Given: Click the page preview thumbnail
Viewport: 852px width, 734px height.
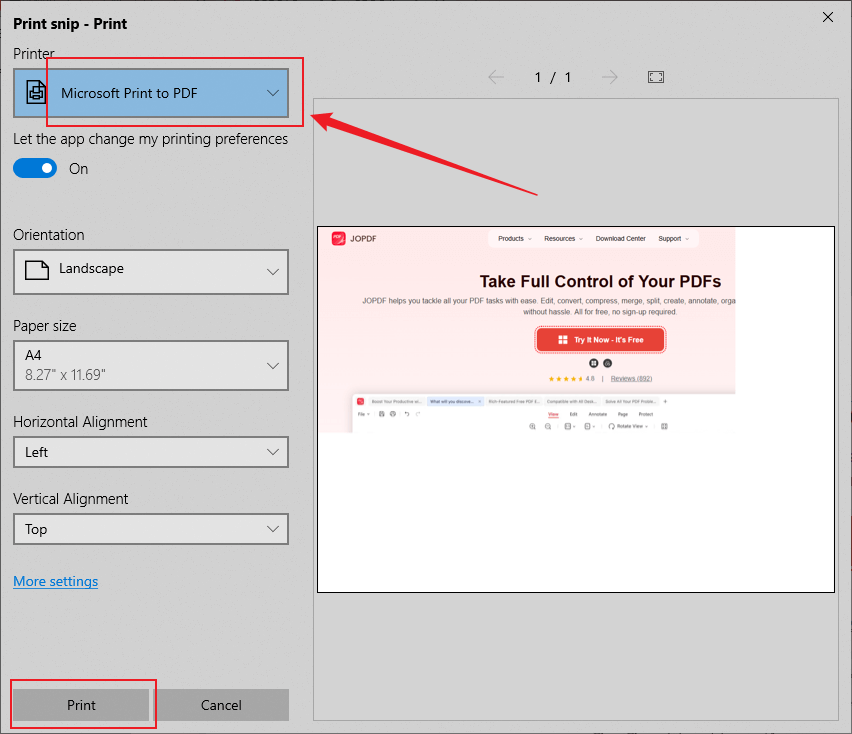Looking at the screenshot, I should click(576, 410).
